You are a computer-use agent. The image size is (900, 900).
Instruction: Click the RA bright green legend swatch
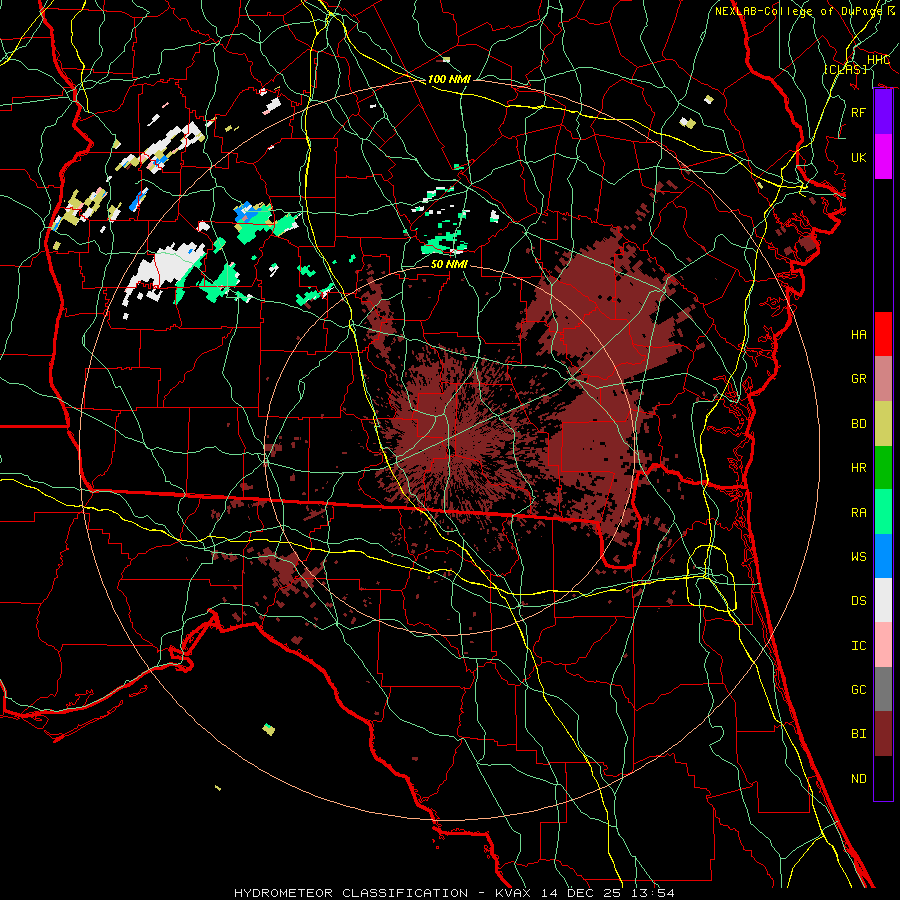tap(883, 512)
